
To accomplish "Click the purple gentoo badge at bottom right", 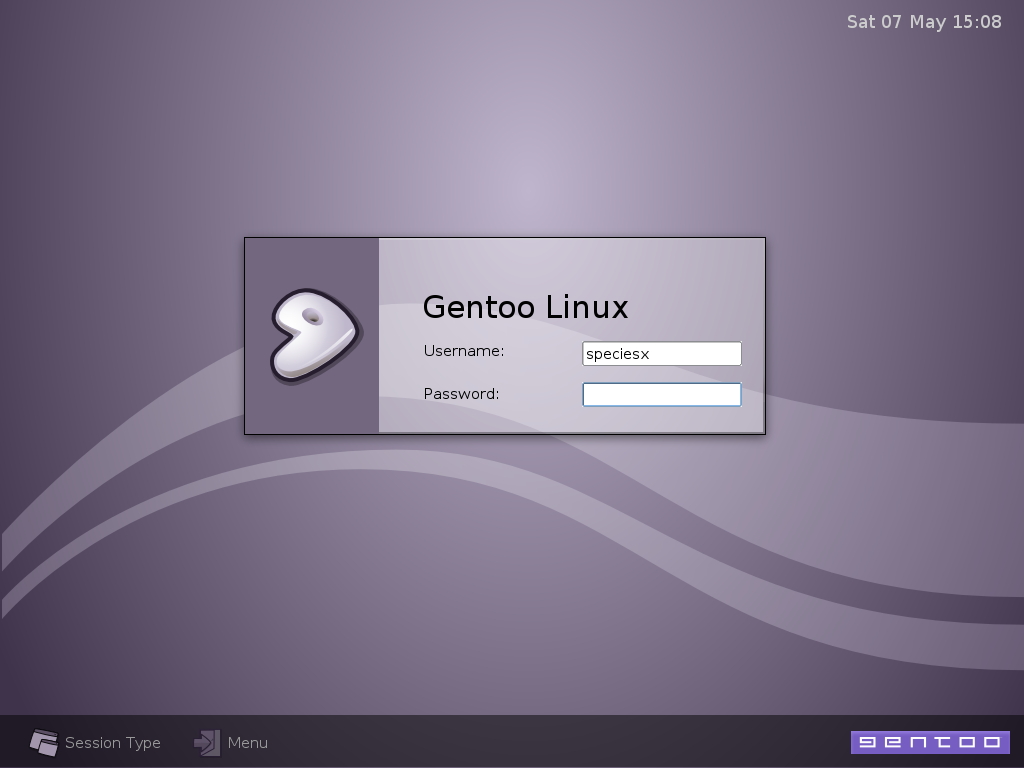I will [930, 742].
